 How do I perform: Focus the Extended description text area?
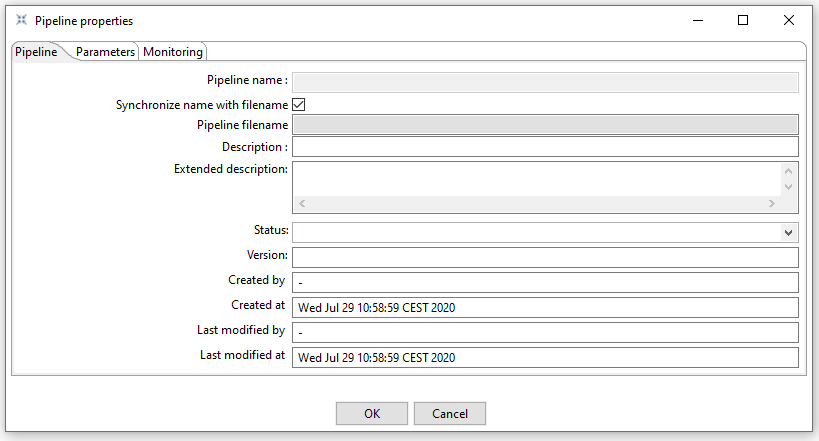[x=536, y=177]
